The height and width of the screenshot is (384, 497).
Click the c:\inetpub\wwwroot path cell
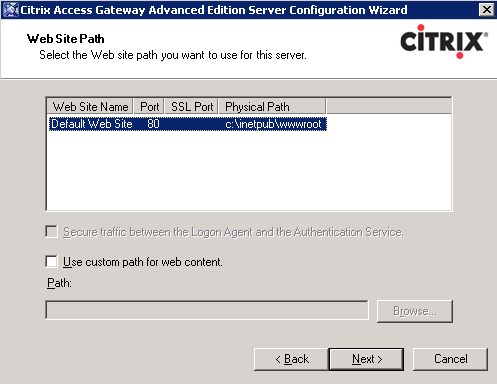tap(273, 124)
